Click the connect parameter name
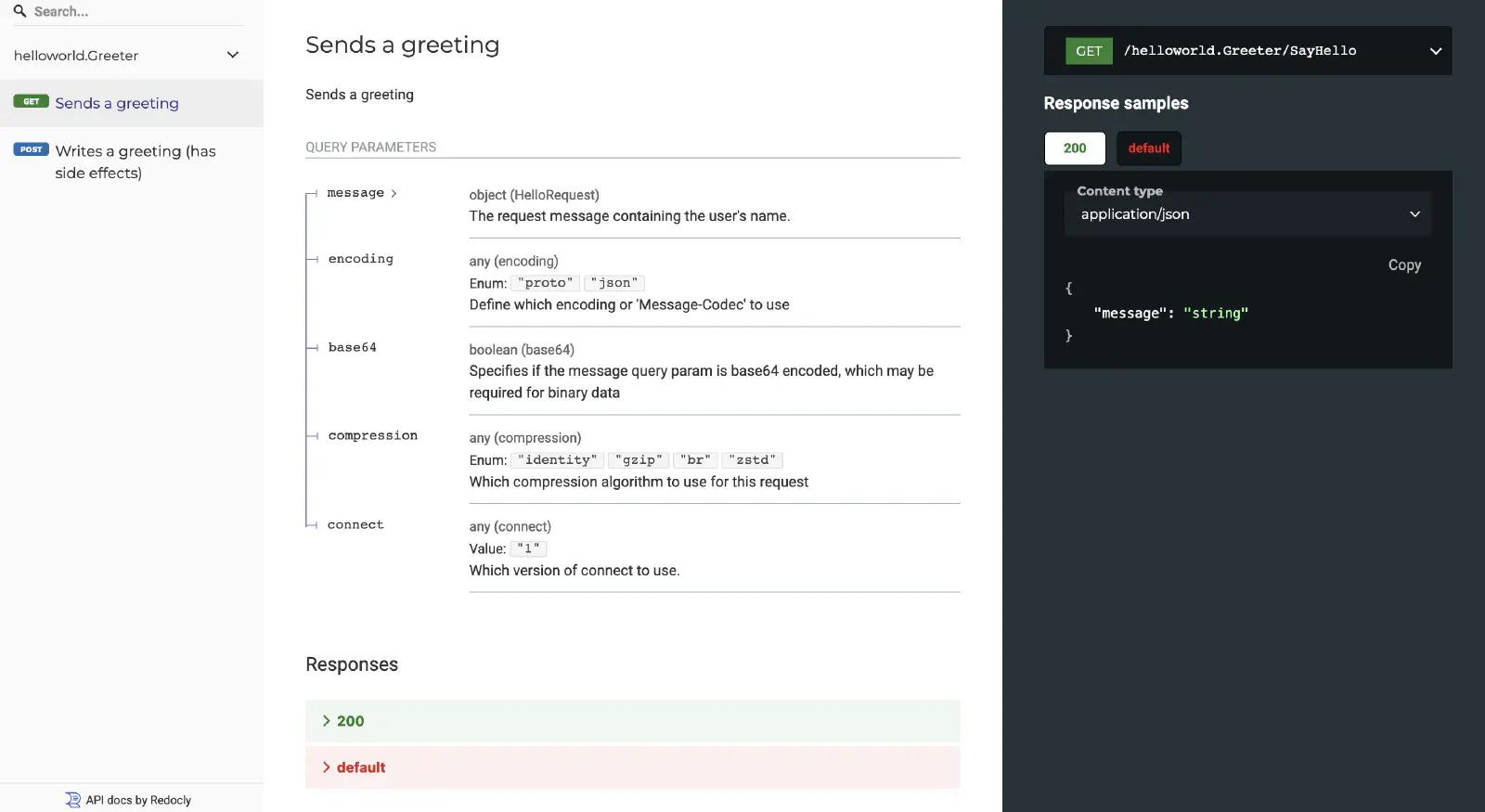 click(355, 524)
